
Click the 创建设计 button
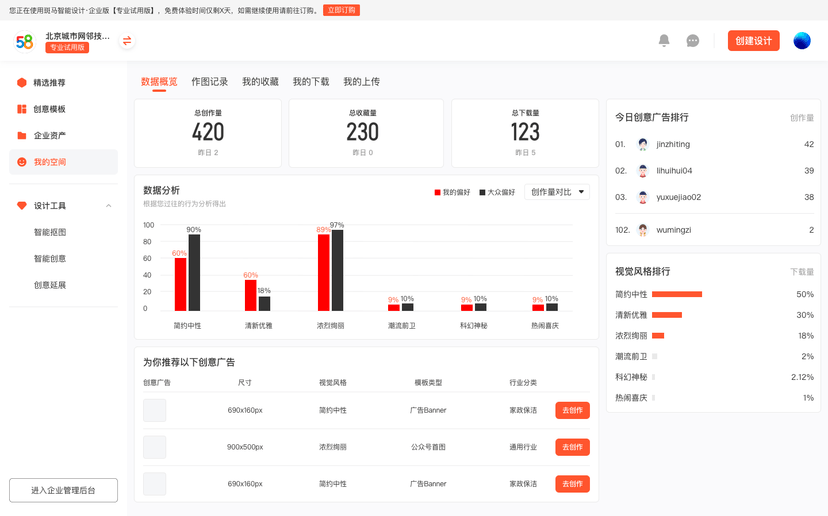(x=754, y=41)
